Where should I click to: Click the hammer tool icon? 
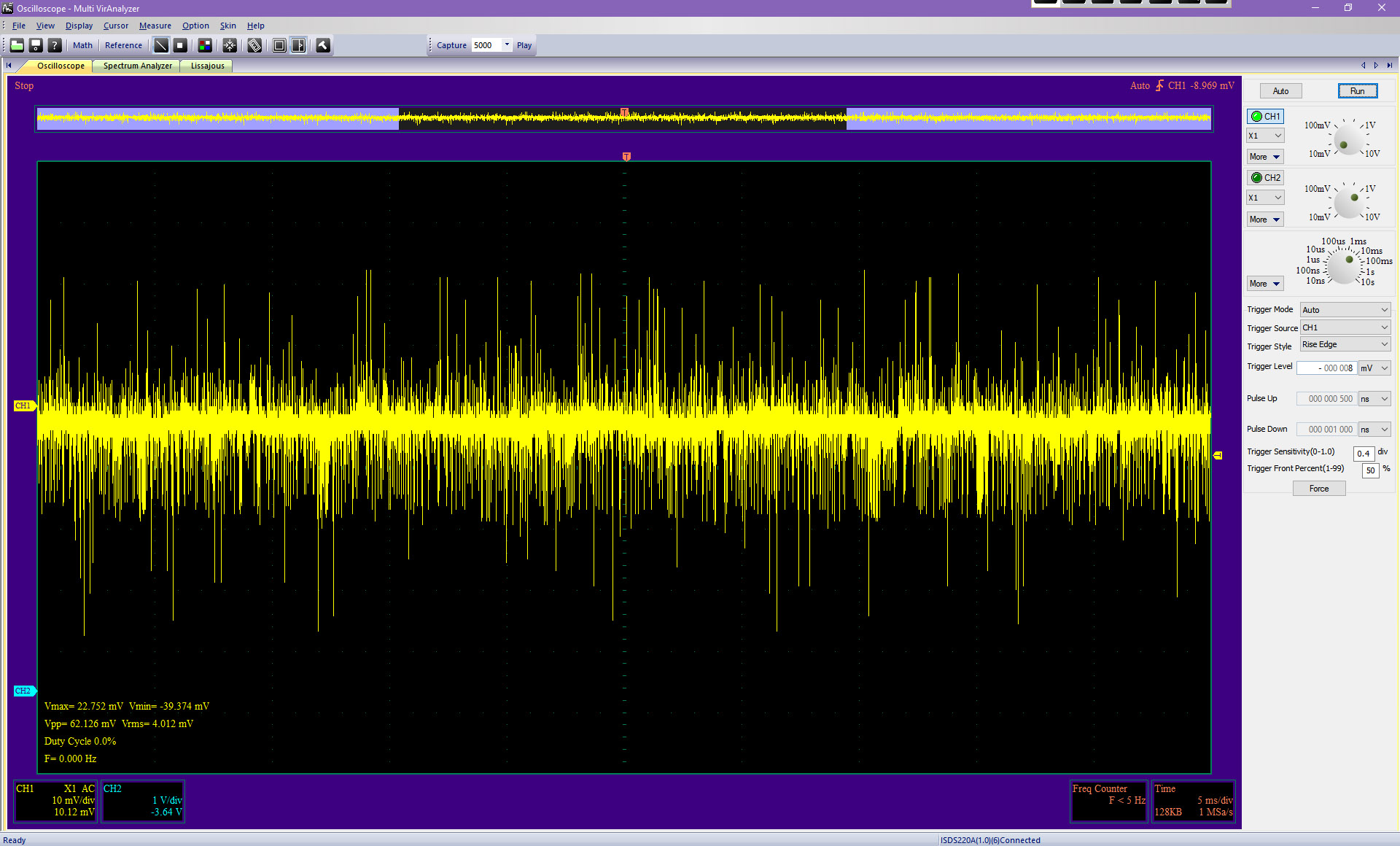tap(323, 45)
